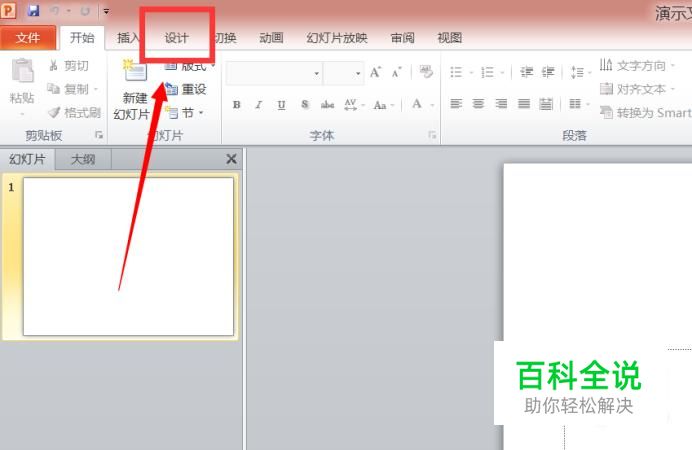Image resolution: width=692 pixels, height=450 pixels.
Task: Click the Decrease List Level icon
Action: (527, 72)
